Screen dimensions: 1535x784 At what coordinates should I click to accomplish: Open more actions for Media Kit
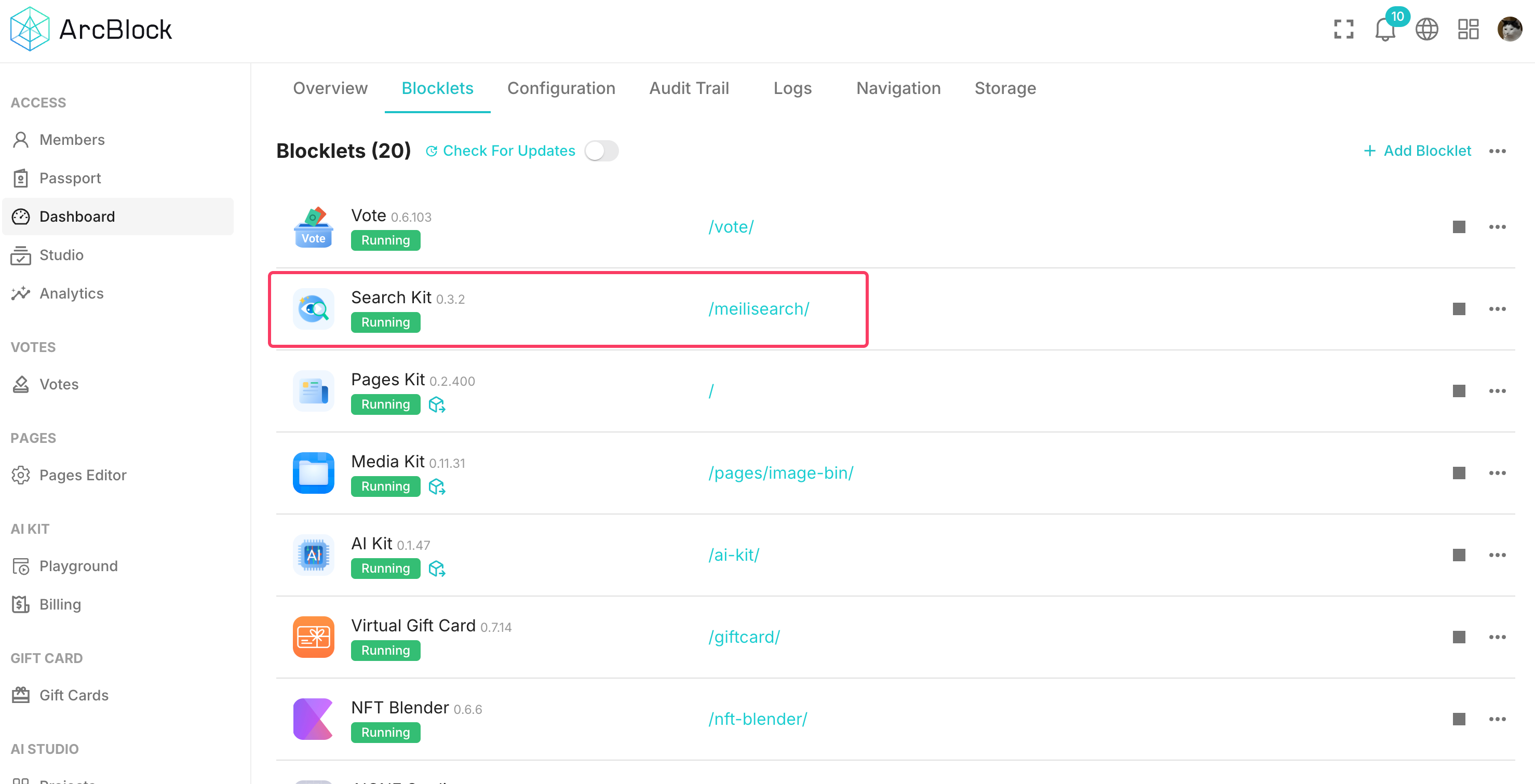click(1497, 473)
